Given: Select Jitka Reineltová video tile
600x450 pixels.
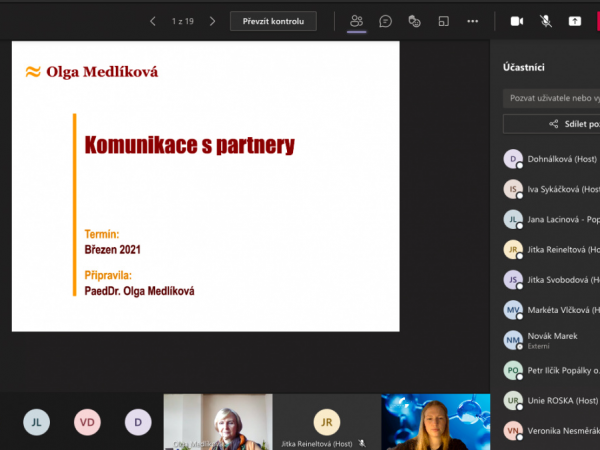Looking at the screenshot, I should pyautogui.click(x=326, y=421).
